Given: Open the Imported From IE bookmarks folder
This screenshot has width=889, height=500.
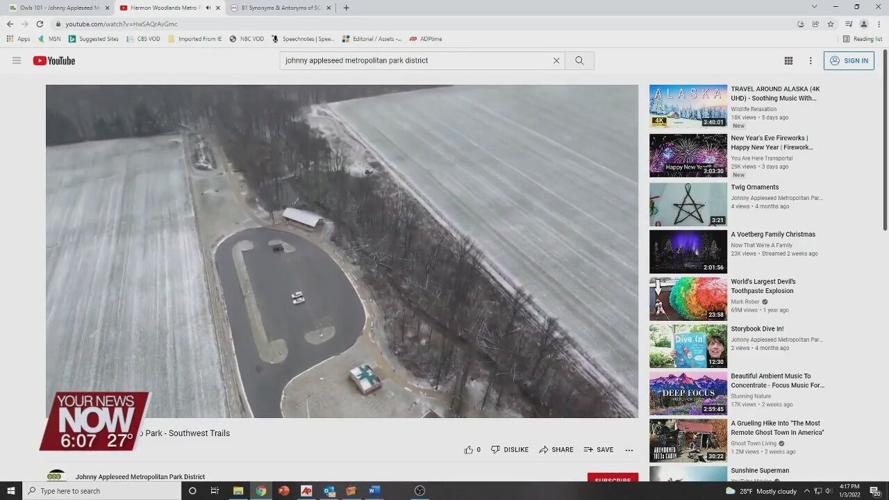Looking at the screenshot, I should [x=195, y=39].
